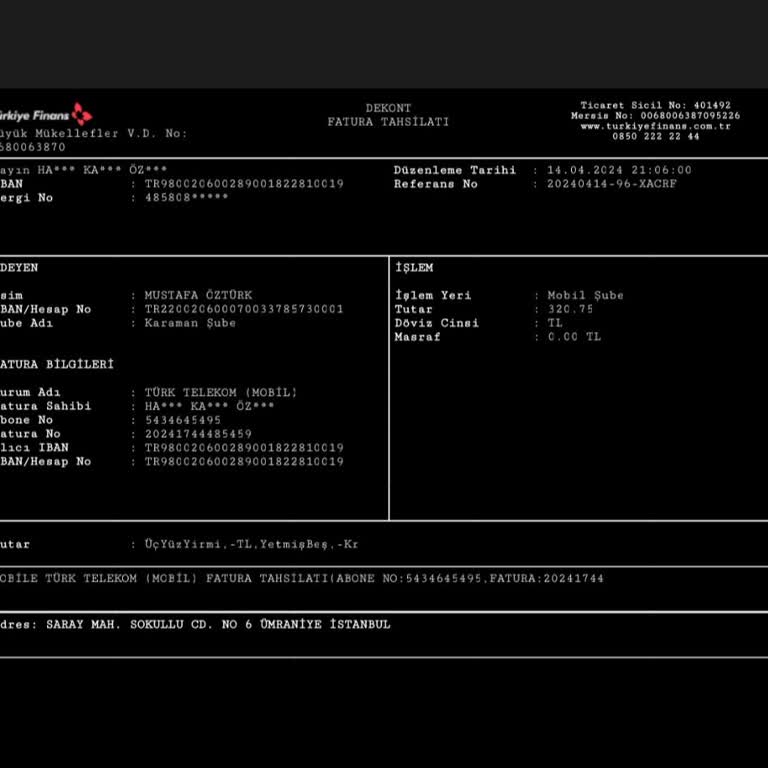
Task: Select branch name Karaman Şube
Action: 190,323
